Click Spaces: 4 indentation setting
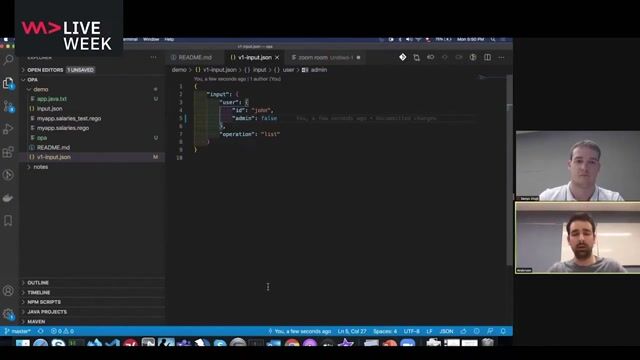The width and height of the screenshot is (640, 360). coord(385,331)
